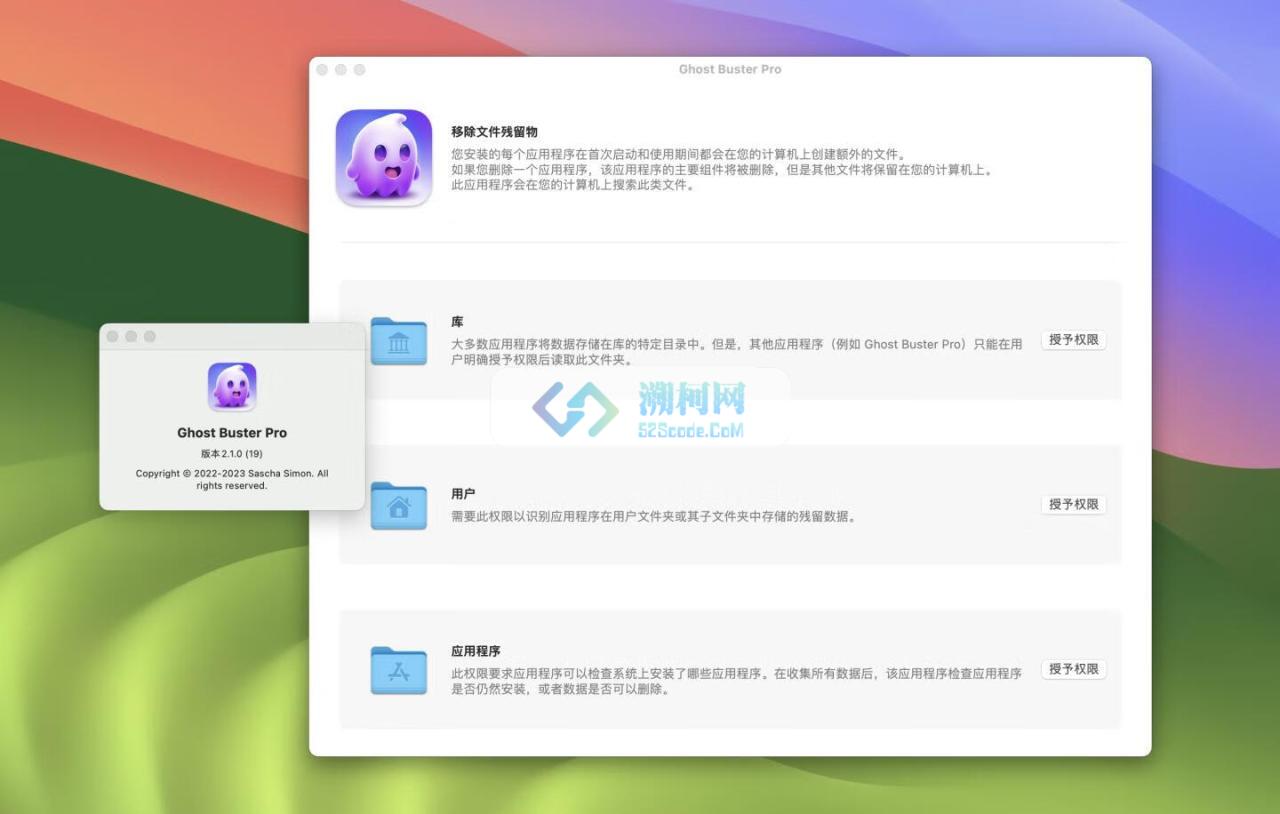This screenshot has width=1280, height=814.
Task: Click the 版本 2.1.0 (19) version text
Action: [x=232, y=454]
